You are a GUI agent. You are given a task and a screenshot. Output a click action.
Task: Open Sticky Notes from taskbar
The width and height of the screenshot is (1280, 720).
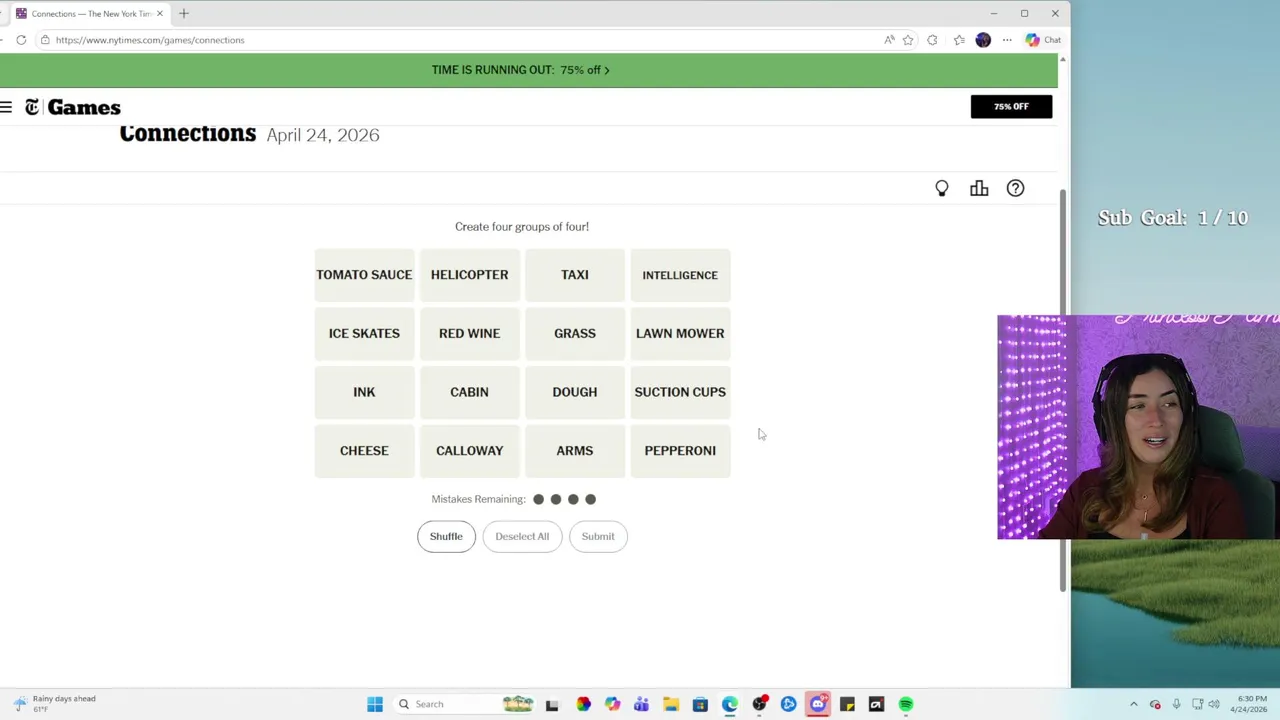point(847,704)
